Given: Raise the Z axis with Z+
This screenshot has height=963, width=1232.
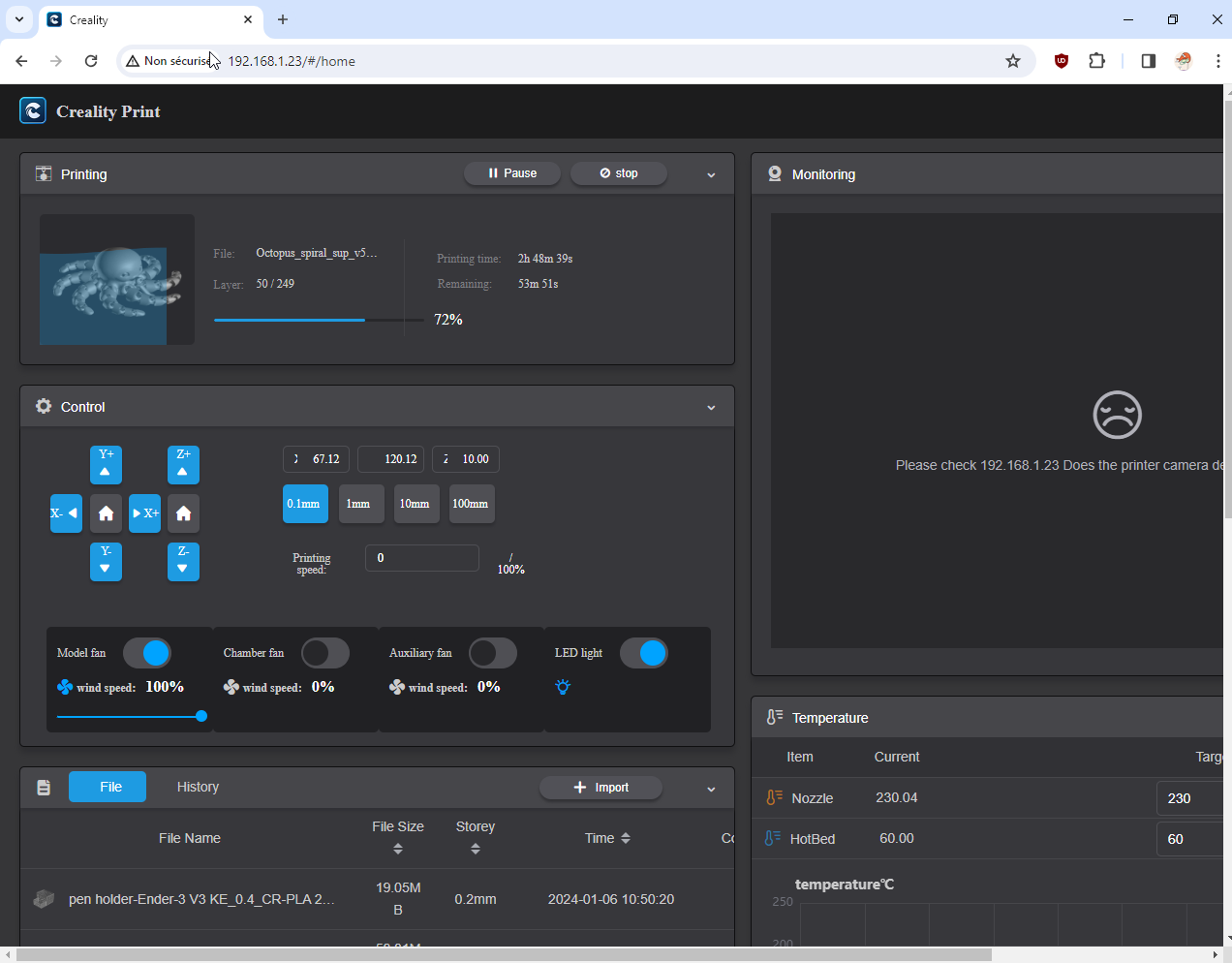Looking at the screenshot, I should pos(183,465).
